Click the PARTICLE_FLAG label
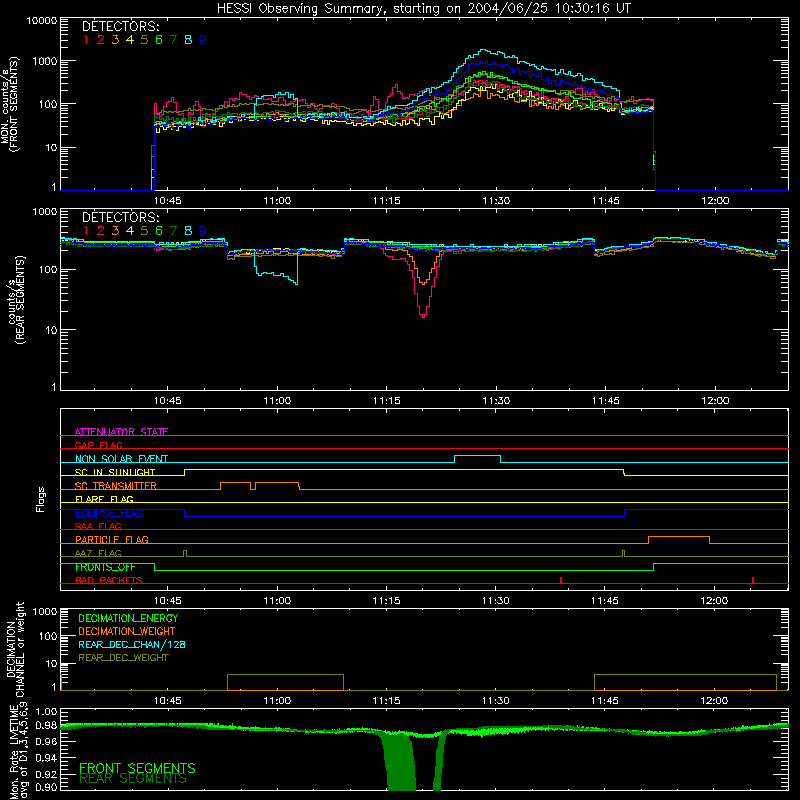800x800 pixels. [112, 539]
